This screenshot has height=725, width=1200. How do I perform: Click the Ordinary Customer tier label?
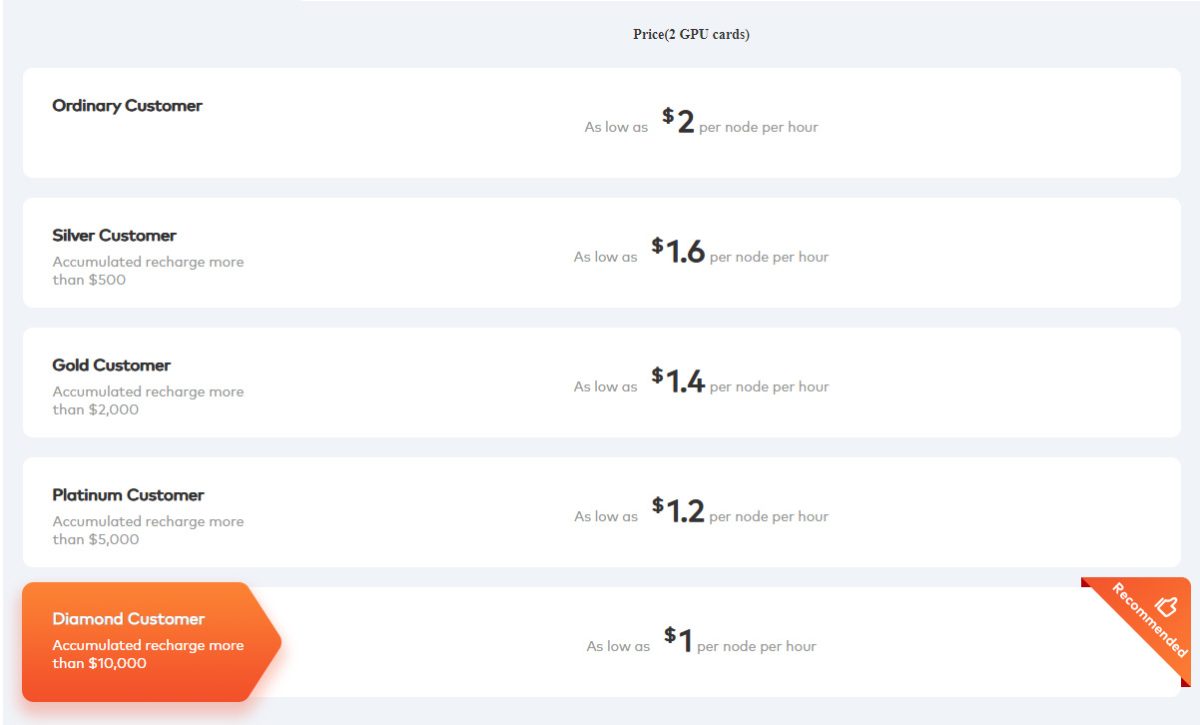coord(126,106)
